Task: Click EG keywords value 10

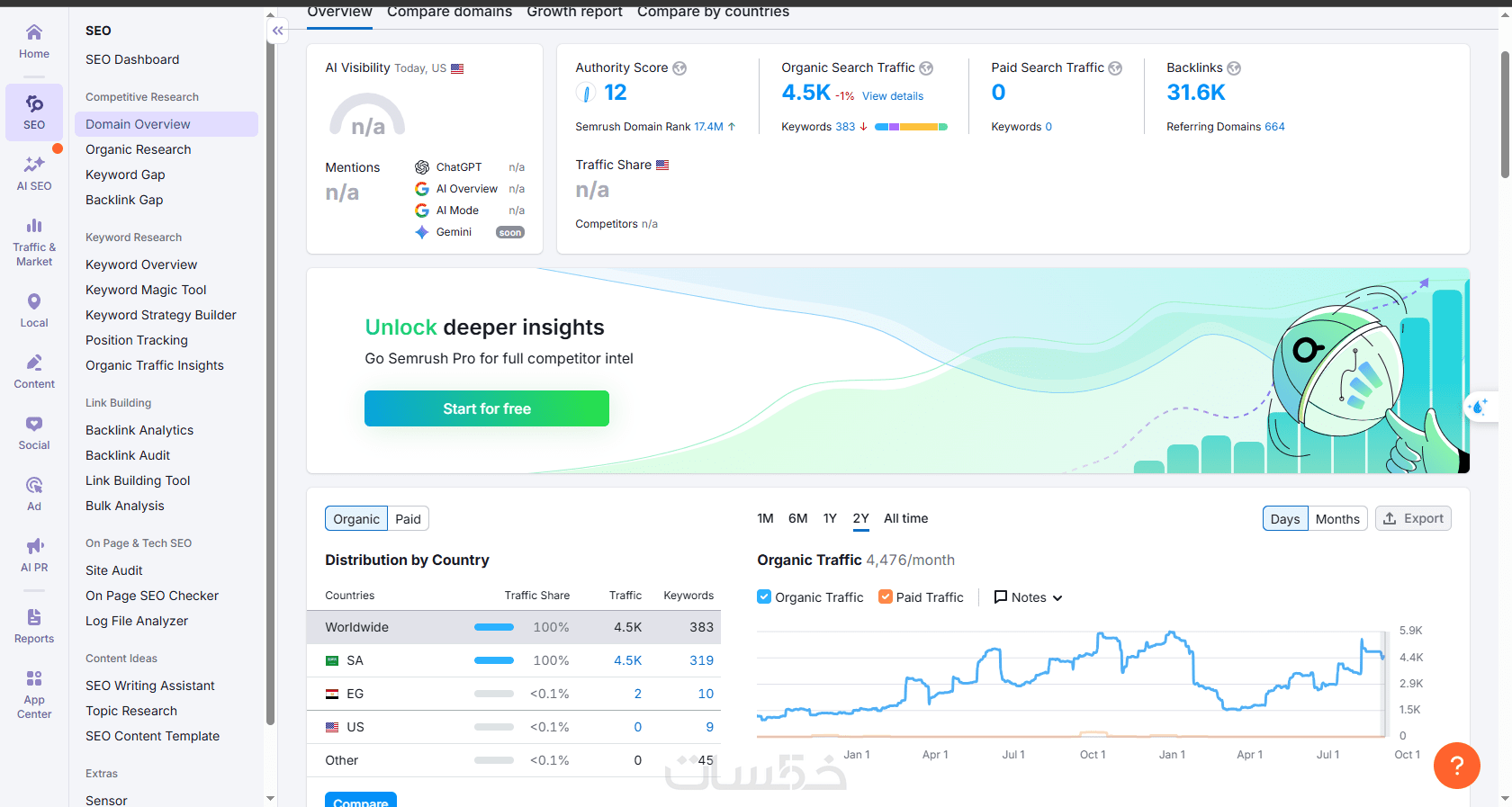Action: (x=706, y=694)
